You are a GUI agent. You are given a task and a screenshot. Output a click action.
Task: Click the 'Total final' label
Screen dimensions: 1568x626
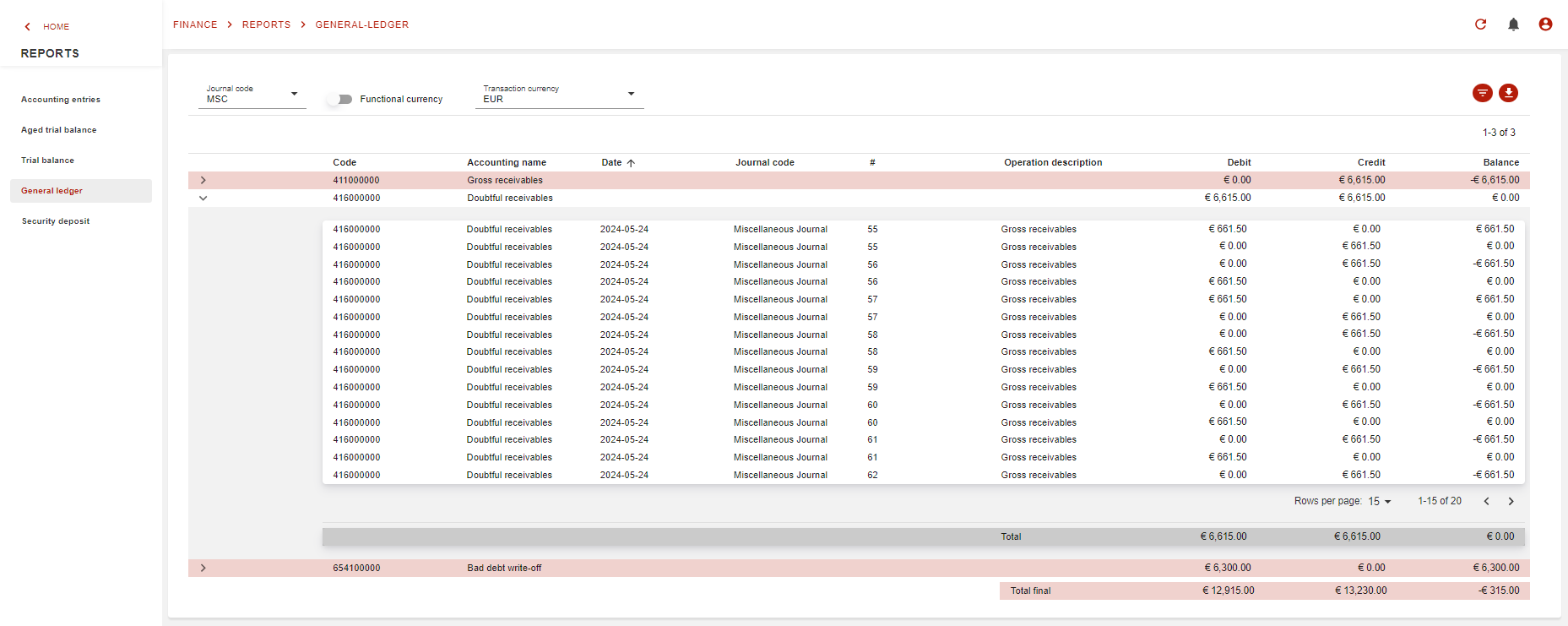(x=1030, y=591)
